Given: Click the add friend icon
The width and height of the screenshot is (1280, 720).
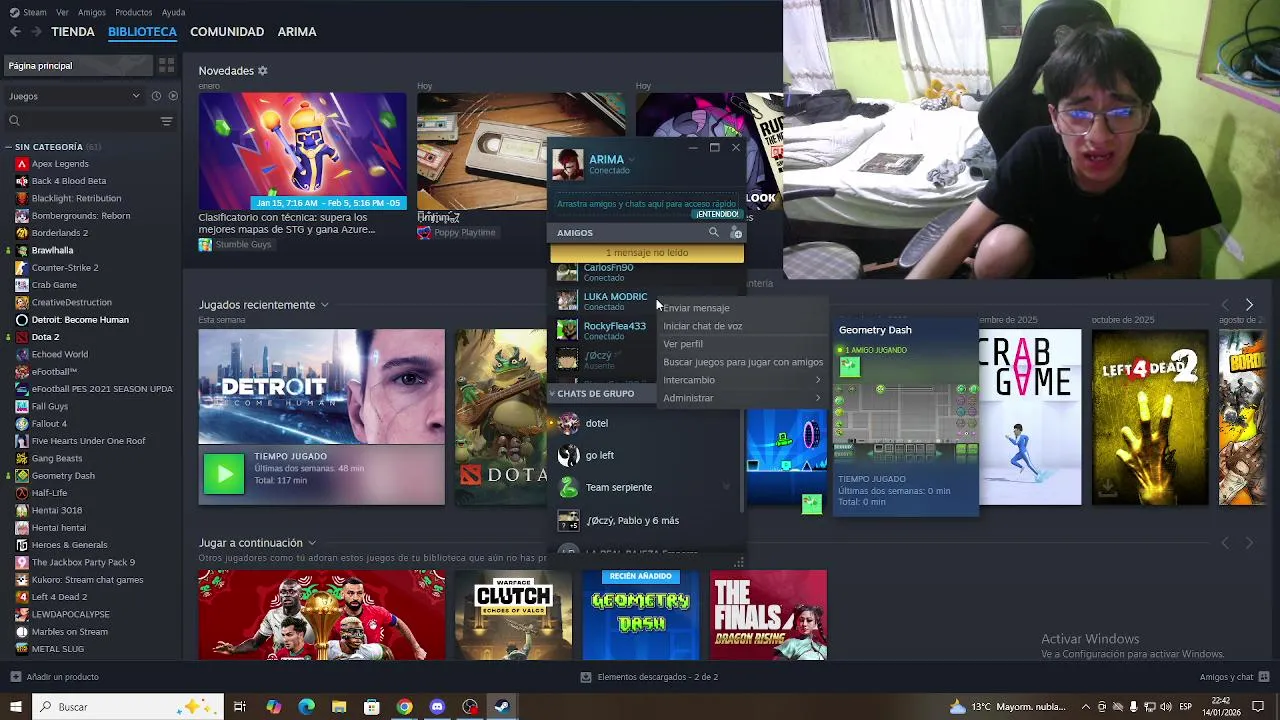Looking at the screenshot, I should [x=736, y=232].
